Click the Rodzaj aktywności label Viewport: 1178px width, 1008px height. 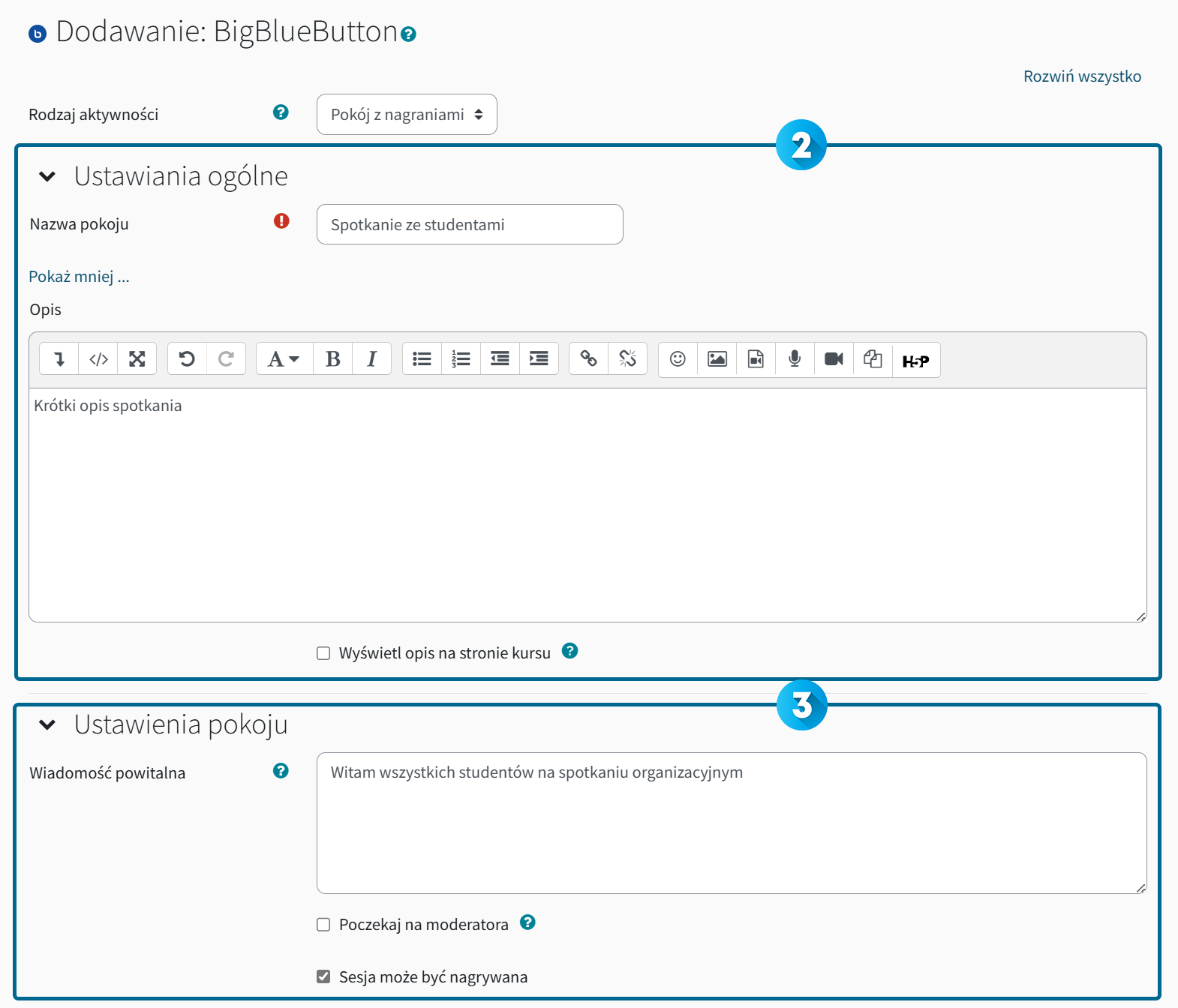pos(94,115)
